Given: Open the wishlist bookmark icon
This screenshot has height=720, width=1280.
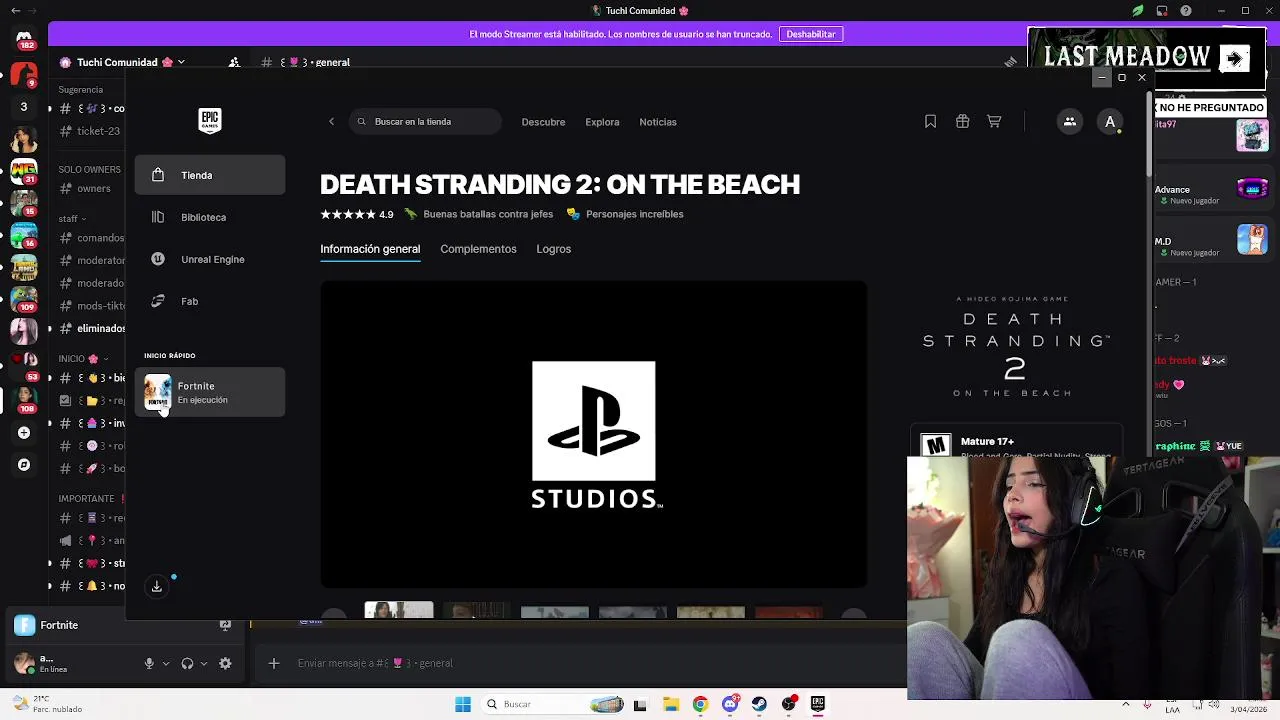Looking at the screenshot, I should [x=930, y=121].
